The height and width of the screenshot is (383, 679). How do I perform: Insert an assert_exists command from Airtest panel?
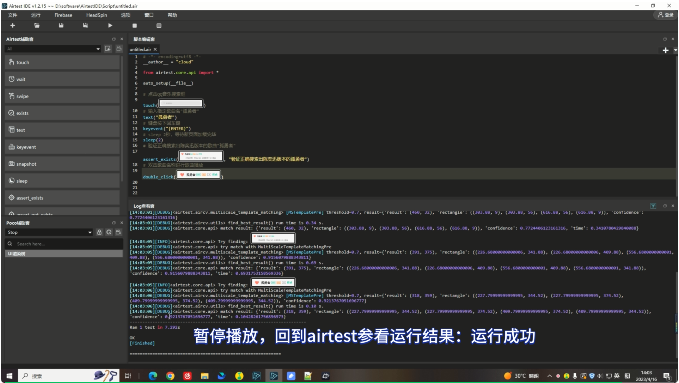pos(62,198)
